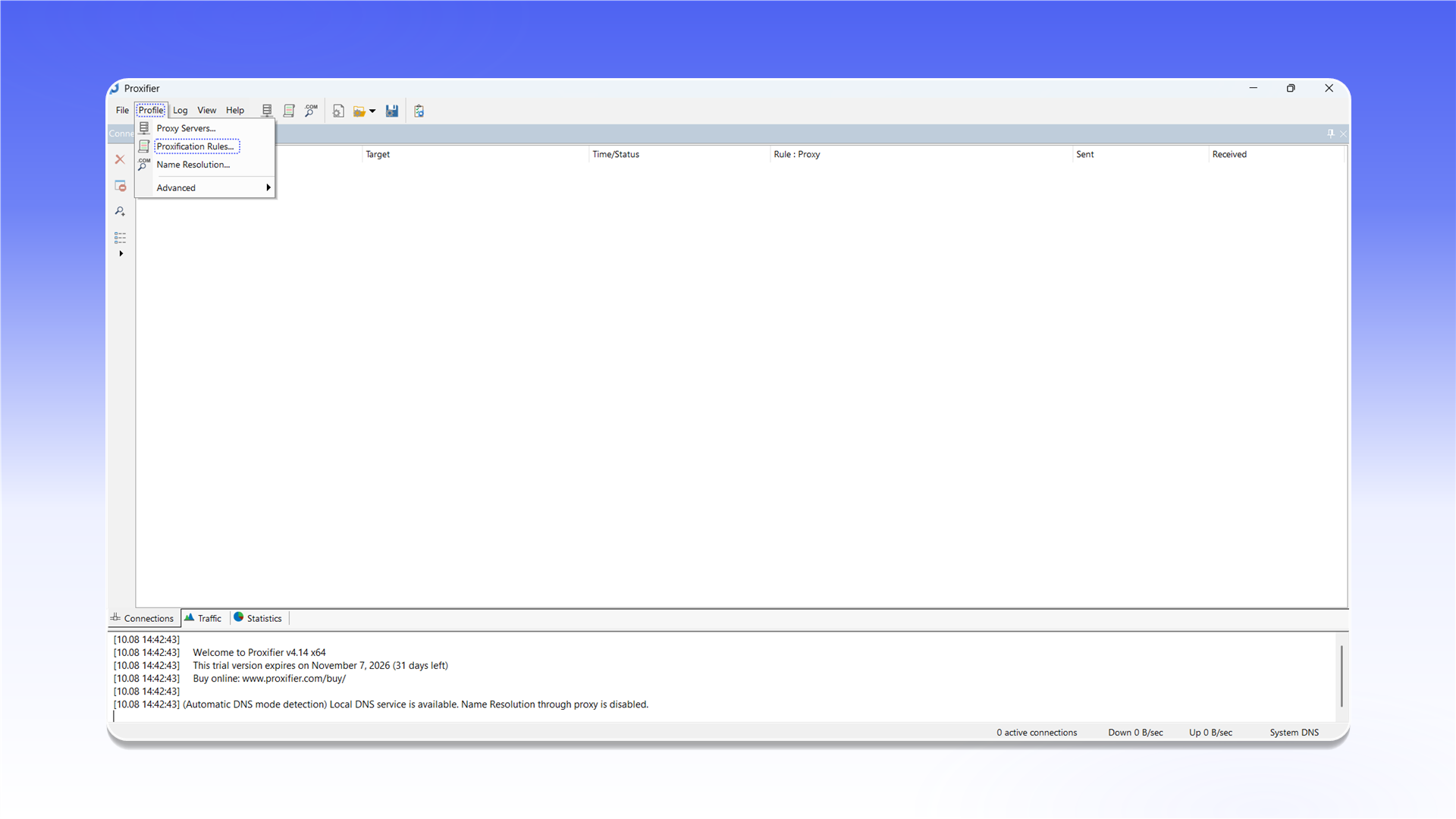Click the new profile document-gear toolbar icon
This screenshot has width=1456, height=819.
pos(338,111)
